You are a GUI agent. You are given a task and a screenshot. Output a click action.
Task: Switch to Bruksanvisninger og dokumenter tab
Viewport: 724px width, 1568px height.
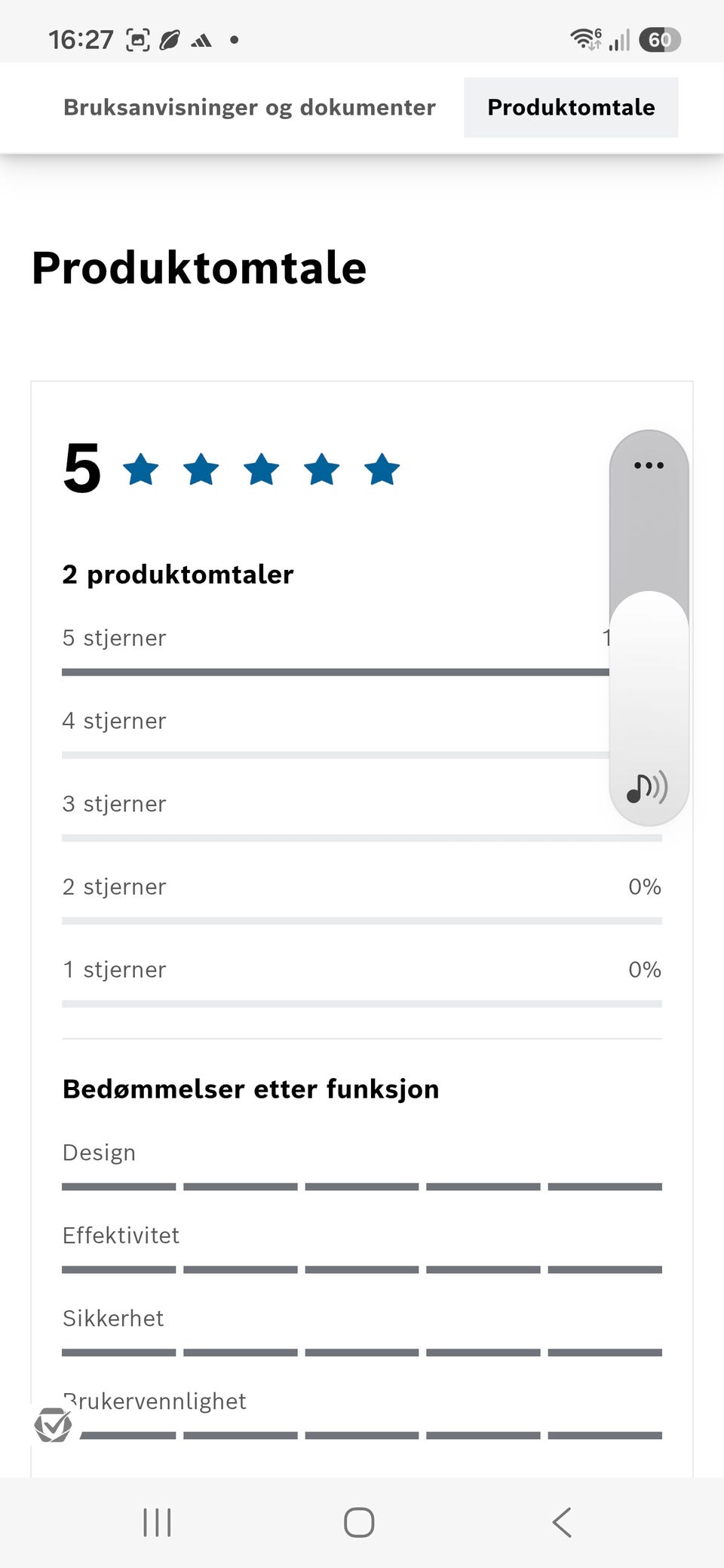pyautogui.click(x=250, y=107)
